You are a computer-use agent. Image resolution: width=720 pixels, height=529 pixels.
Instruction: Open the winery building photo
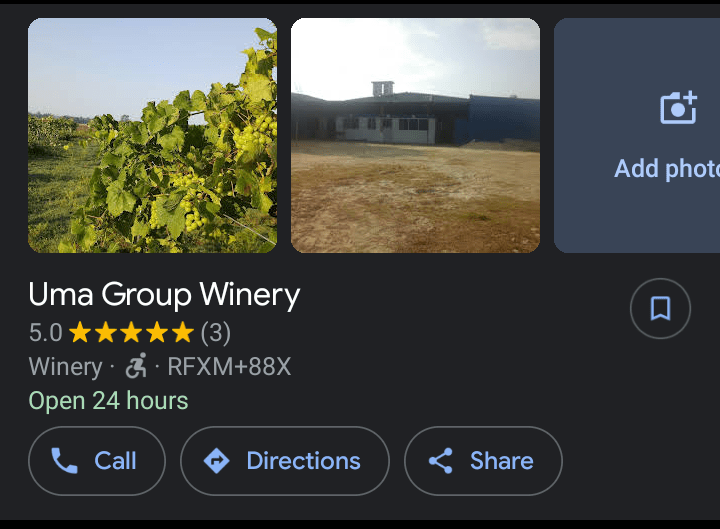pos(416,135)
